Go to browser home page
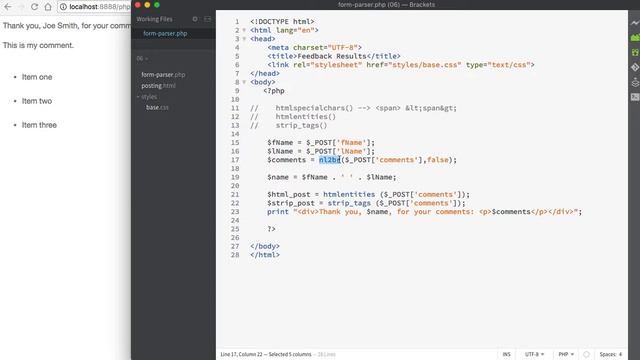The image size is (640, 360). coord(48,7)
